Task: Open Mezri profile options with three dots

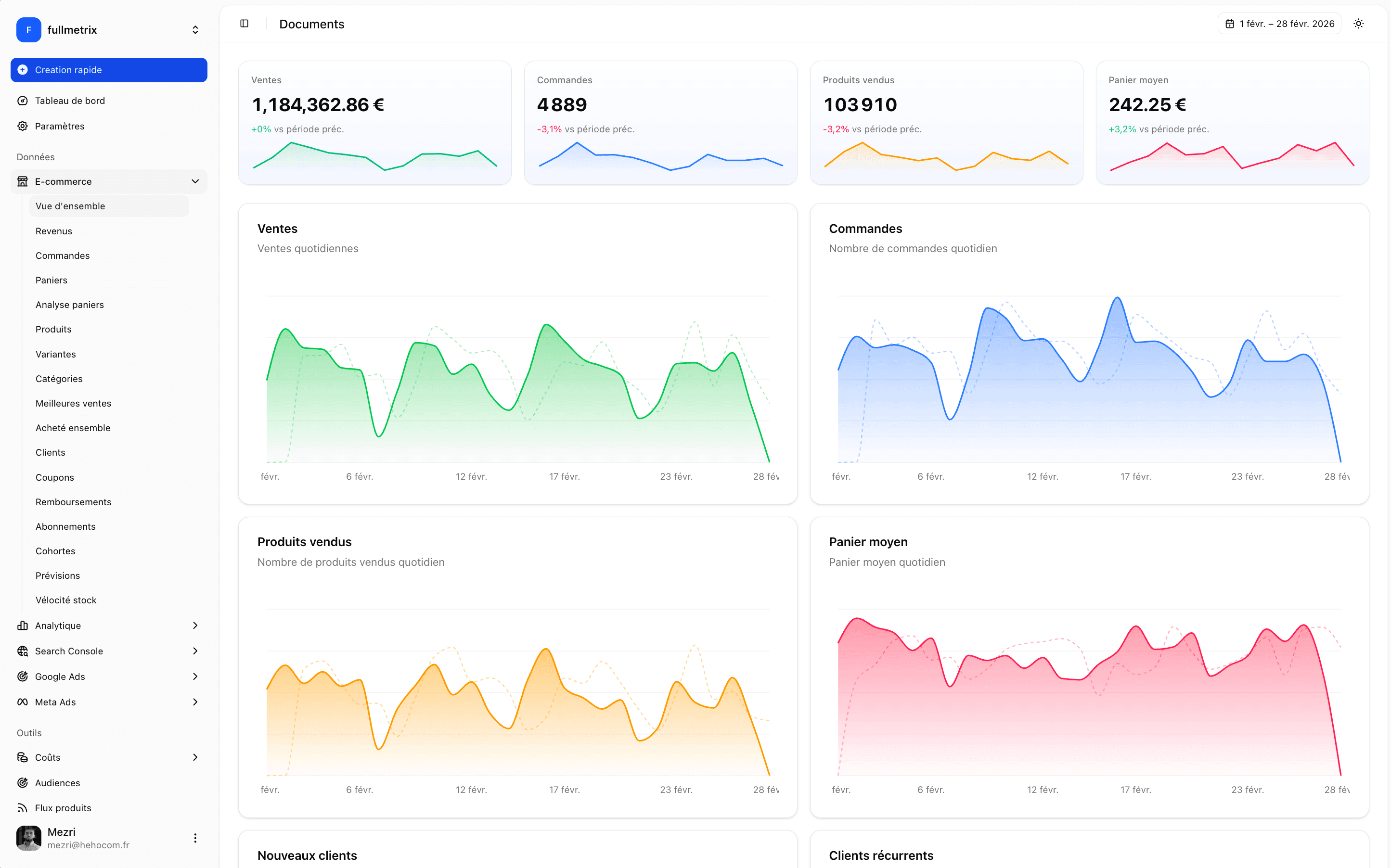Action: pyautogui.click(x=196, y=838)
